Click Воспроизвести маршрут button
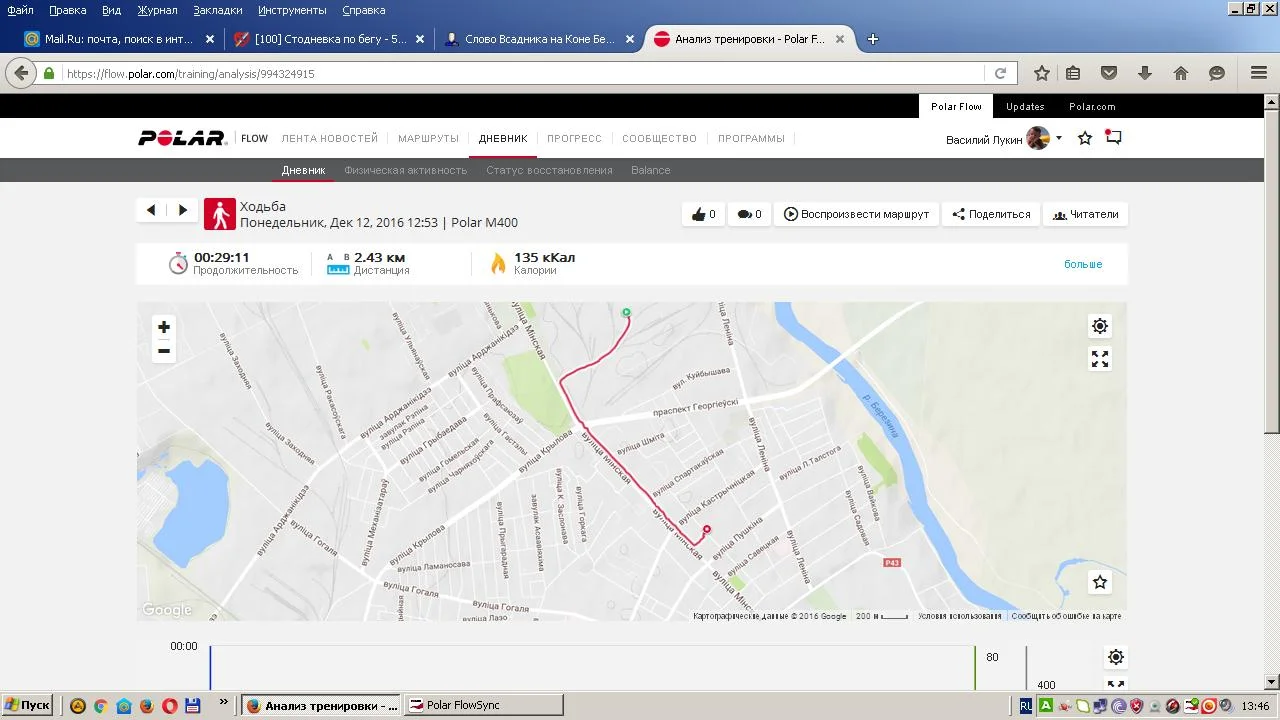 point(856,214)
